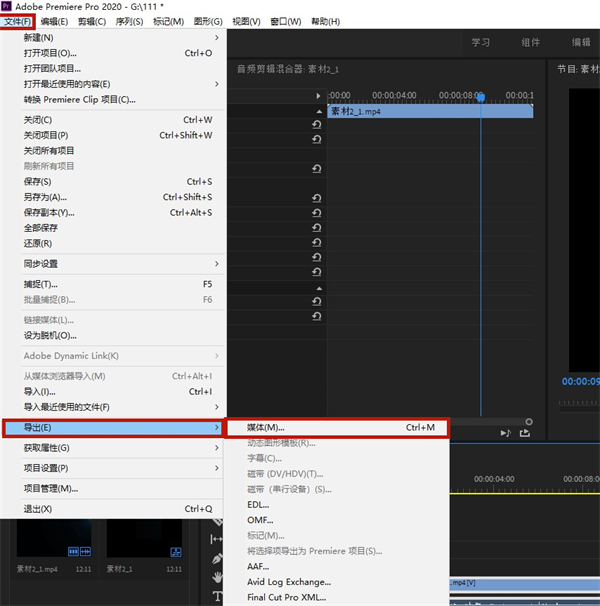Choose 还原(R) menu item
Image resolution: width=600 pixels, height=606 pixels.
tap(113, 243)
